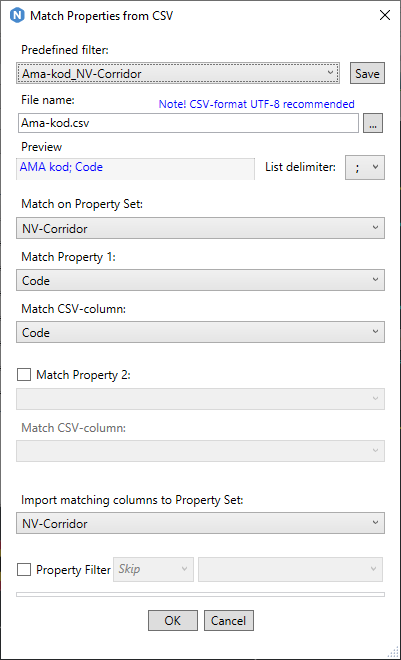Confirm with the OK button
Screen dimensions: 401x660
(173, 620)
